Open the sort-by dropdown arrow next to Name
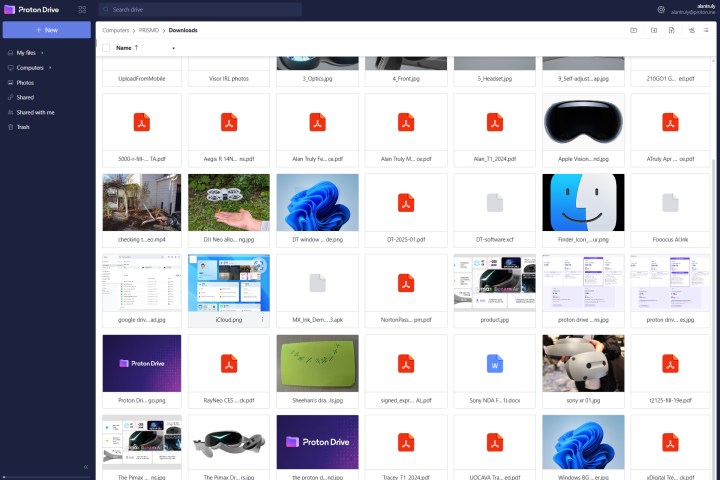 click(173, 48)
